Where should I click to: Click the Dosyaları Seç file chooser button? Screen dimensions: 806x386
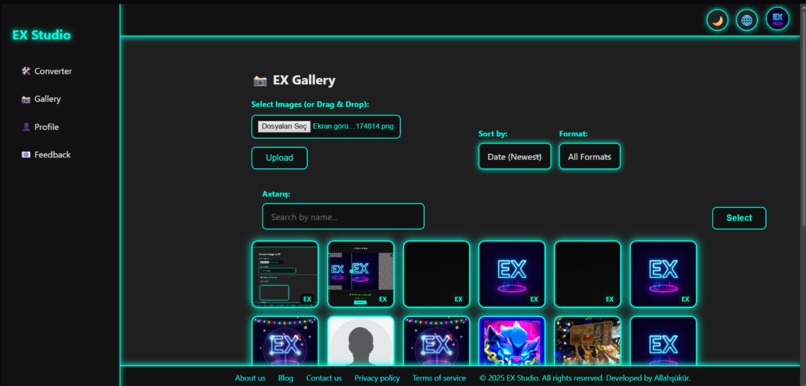[x=284, y=126]
